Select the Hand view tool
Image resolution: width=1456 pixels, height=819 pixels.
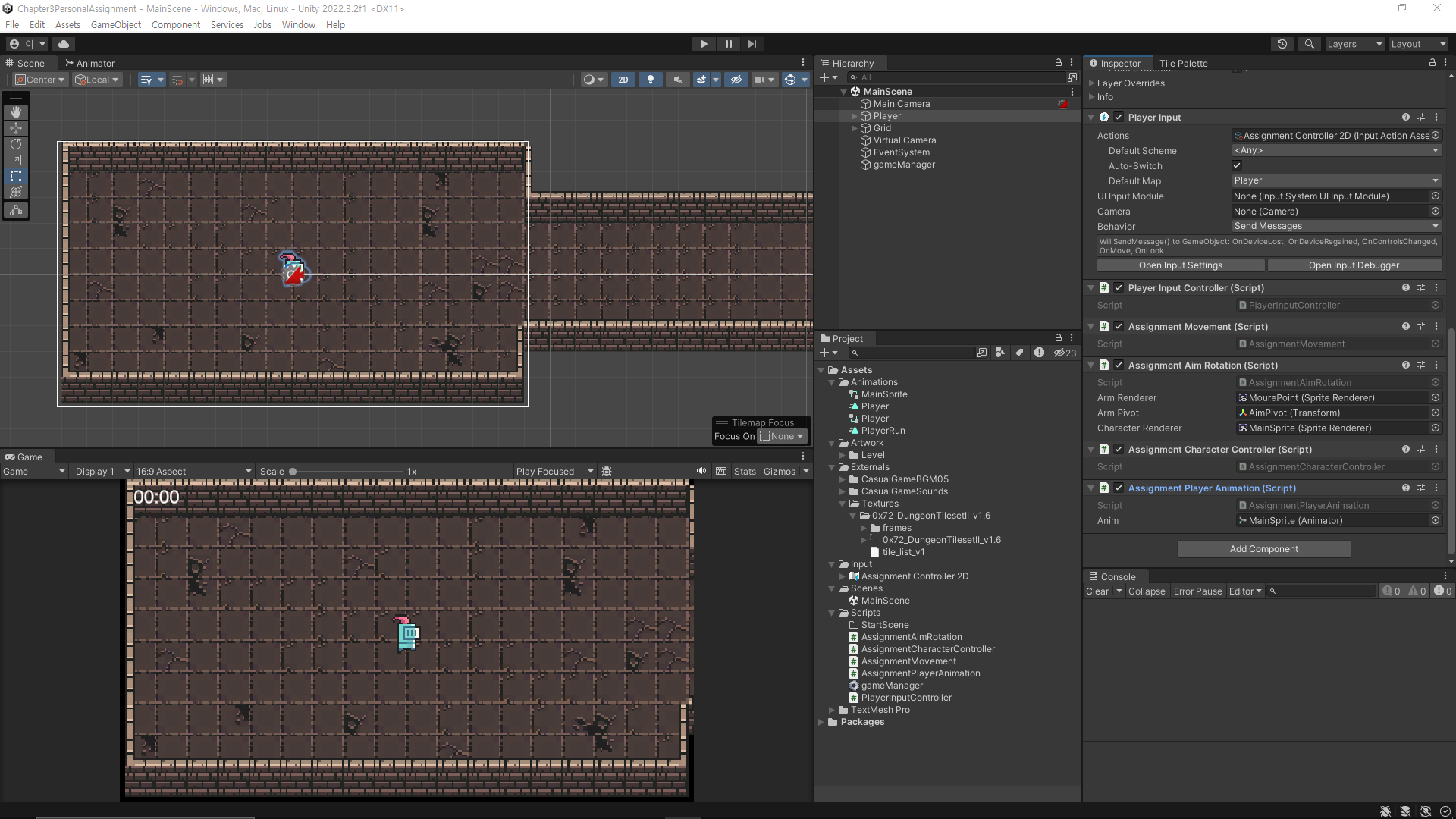coord(15,112)
